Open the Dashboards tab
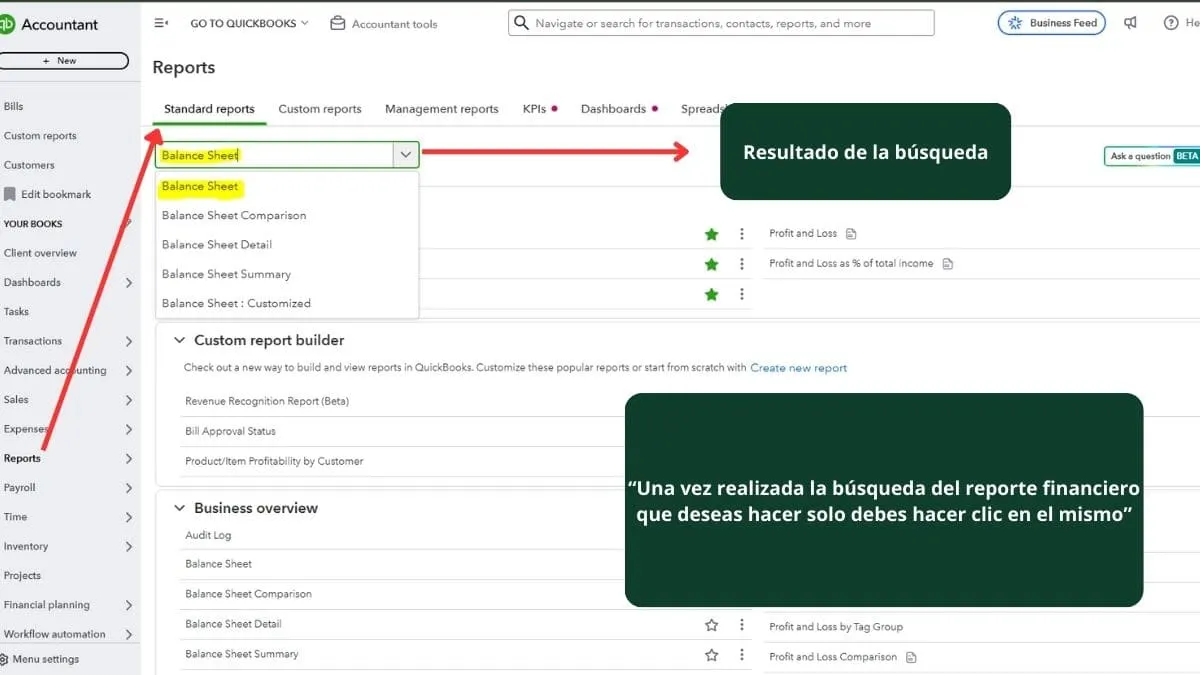 click(x=613, y=109)
